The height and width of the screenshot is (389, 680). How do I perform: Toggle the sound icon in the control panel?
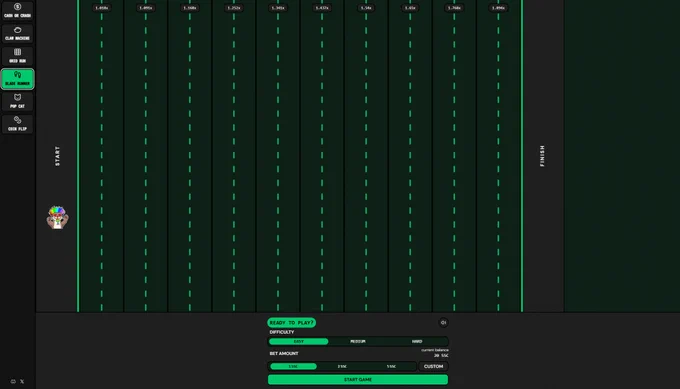[443, 322]
